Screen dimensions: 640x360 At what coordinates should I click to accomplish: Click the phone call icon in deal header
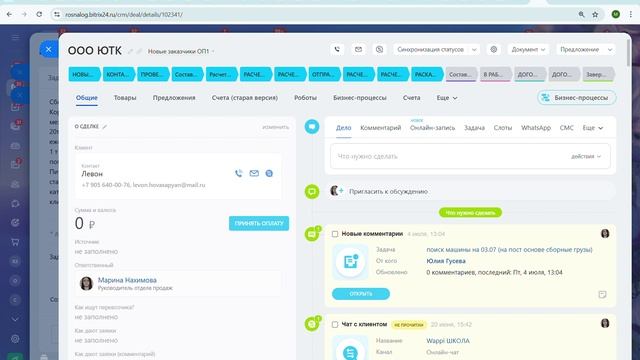(x=337, y=49)
